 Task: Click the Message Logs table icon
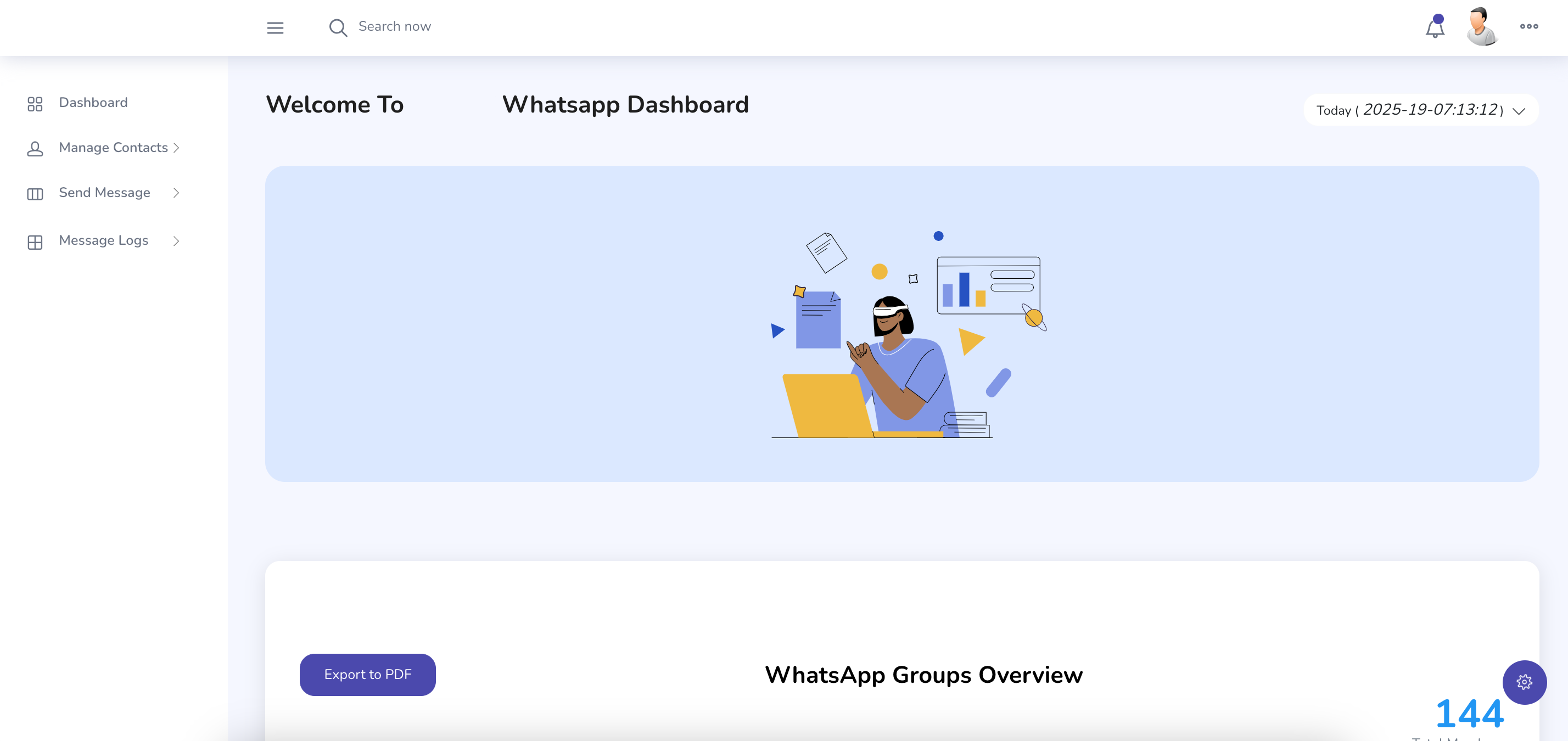[35, 242]
